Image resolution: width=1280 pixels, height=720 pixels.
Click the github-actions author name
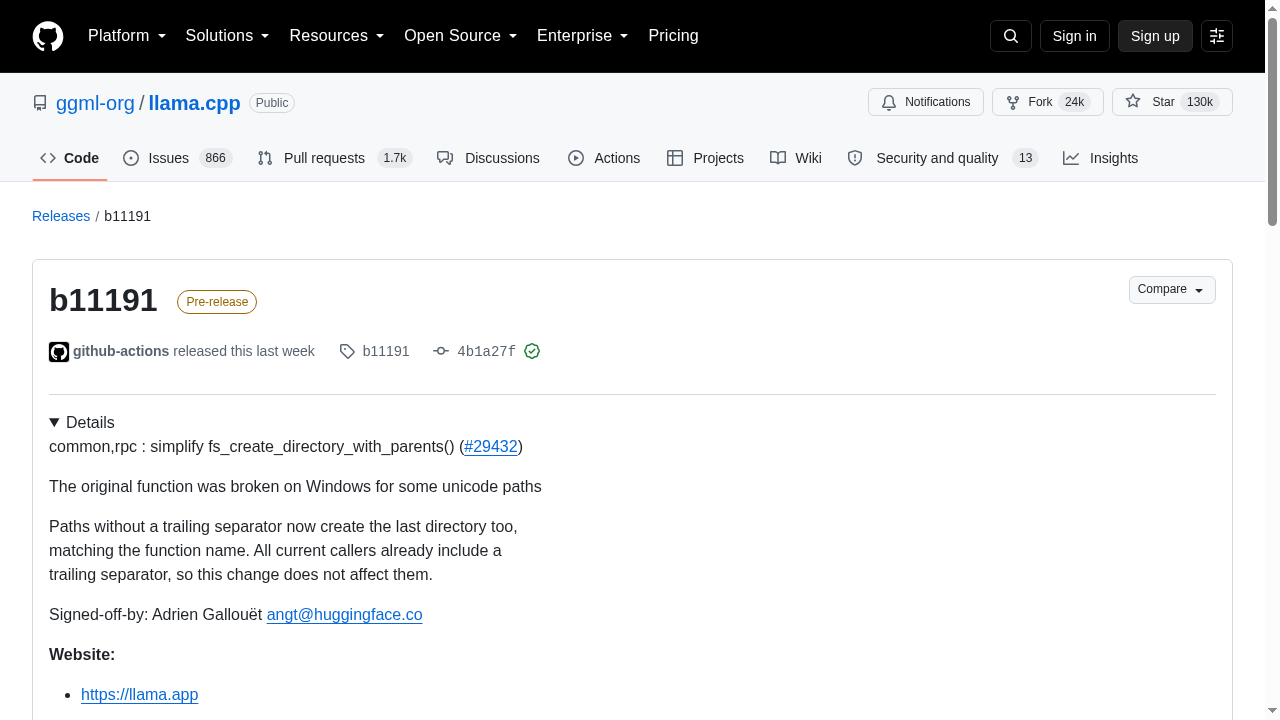(x=121, y=351)
